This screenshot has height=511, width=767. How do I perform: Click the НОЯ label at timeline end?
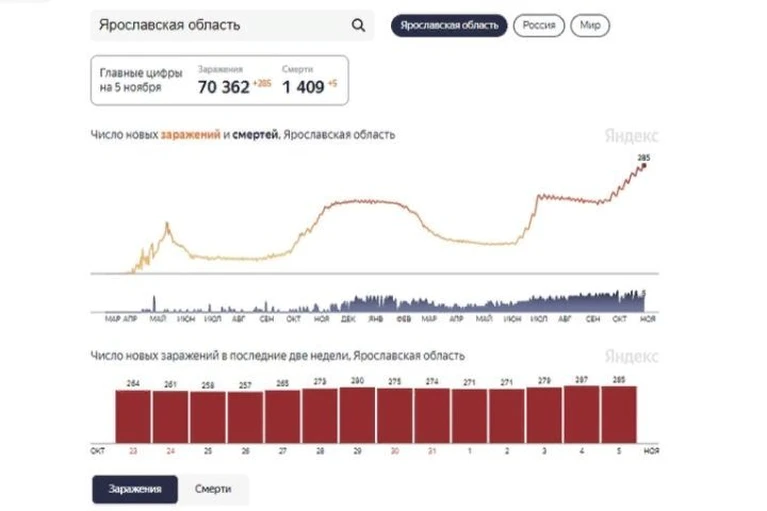pyautogui.click(x=648, y=319)
